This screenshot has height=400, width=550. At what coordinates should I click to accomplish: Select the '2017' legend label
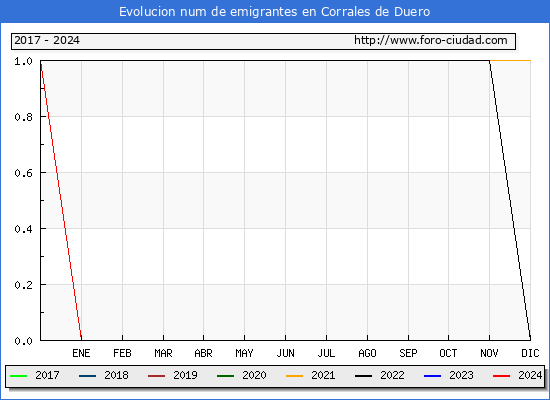[47, 375]
